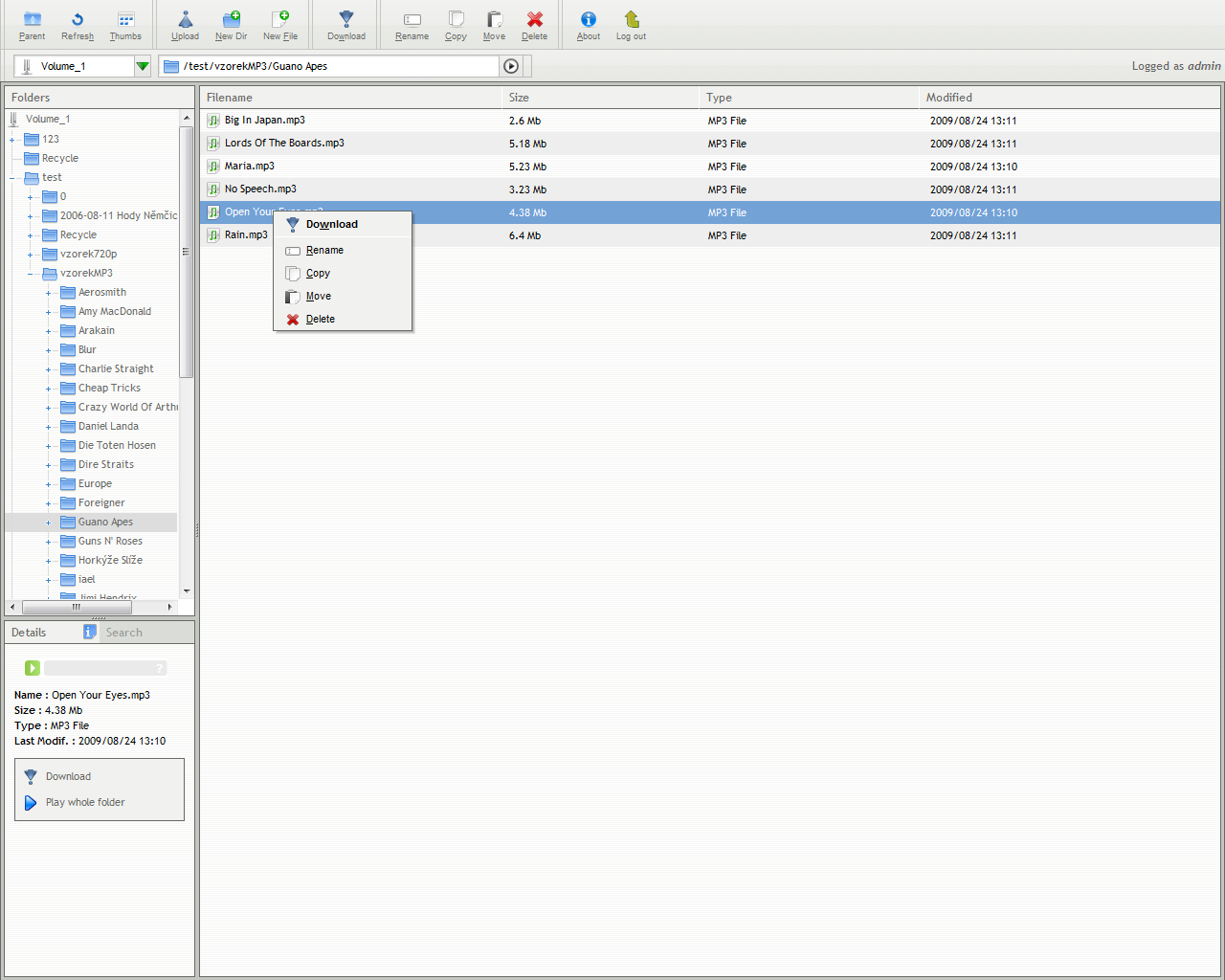Switch to Thumbs view
Viewport: 1225px width, 980px height.
point(125,19)
